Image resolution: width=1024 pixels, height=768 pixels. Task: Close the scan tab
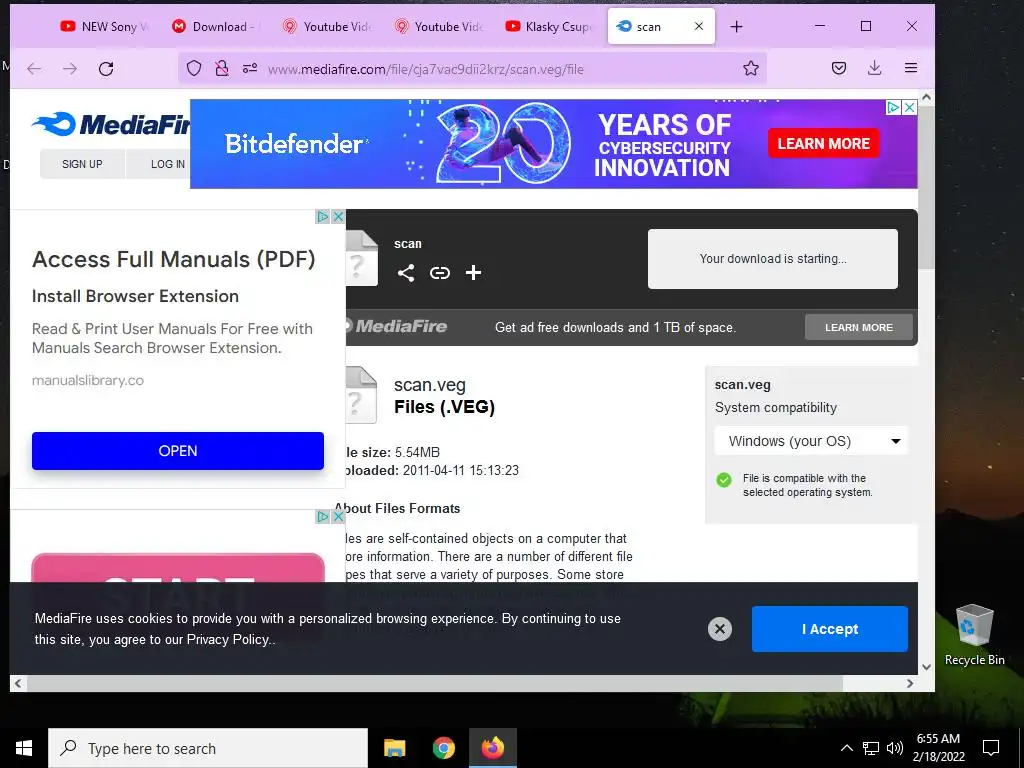click(699, 26)
